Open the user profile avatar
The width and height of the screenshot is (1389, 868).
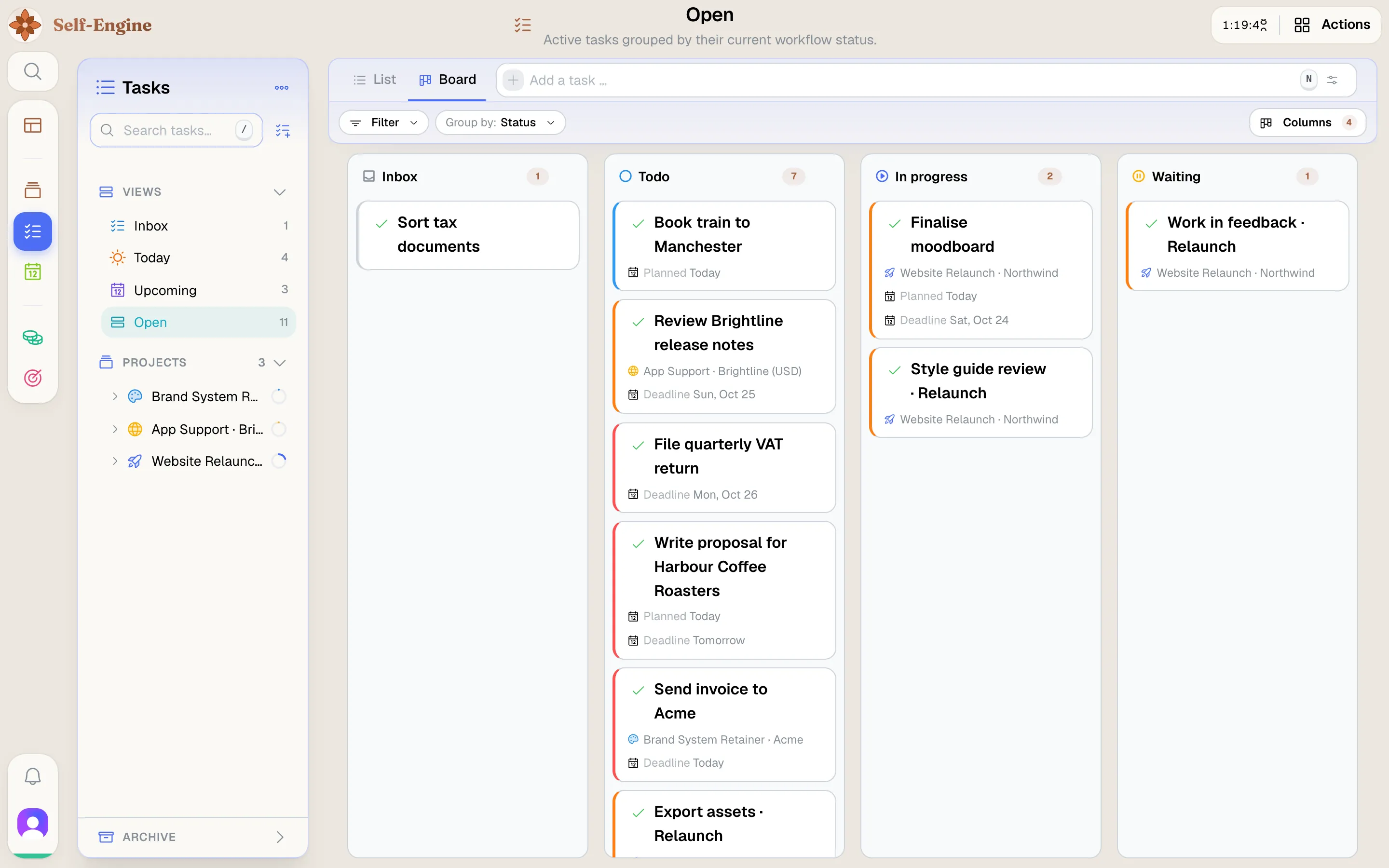click(33, 823)
